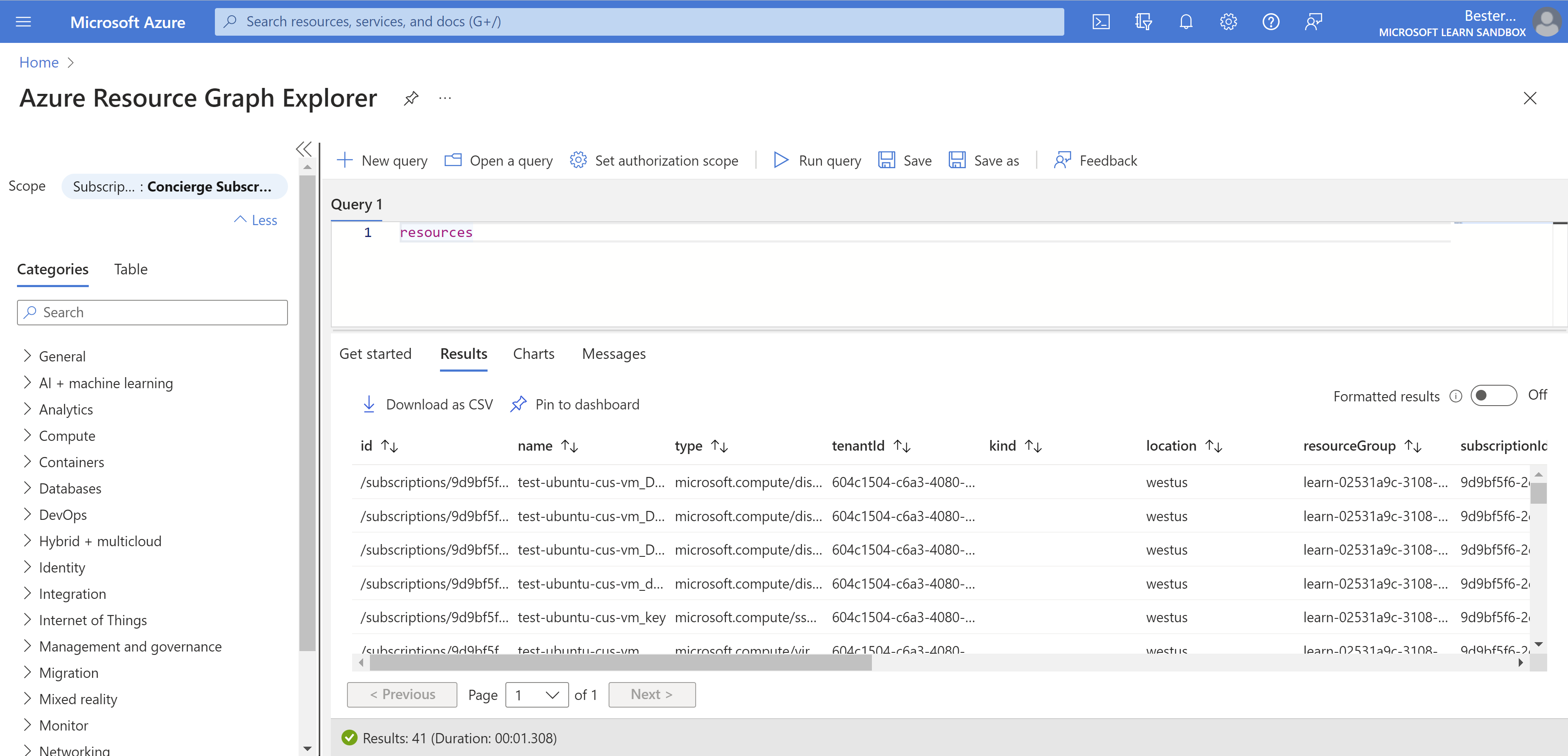This screenshot has width=1568, height=756.
Task: Open the Charts tab
Action: coord(534,354)
